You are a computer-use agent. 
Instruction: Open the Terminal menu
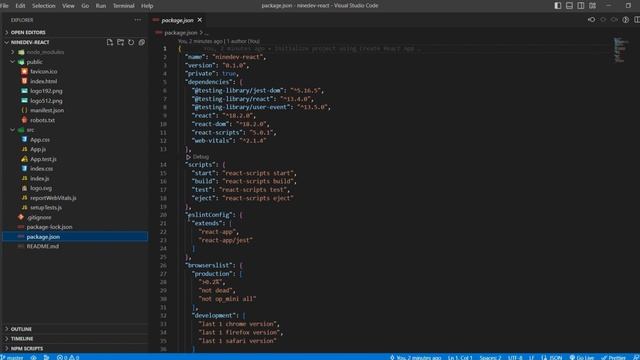123,6
